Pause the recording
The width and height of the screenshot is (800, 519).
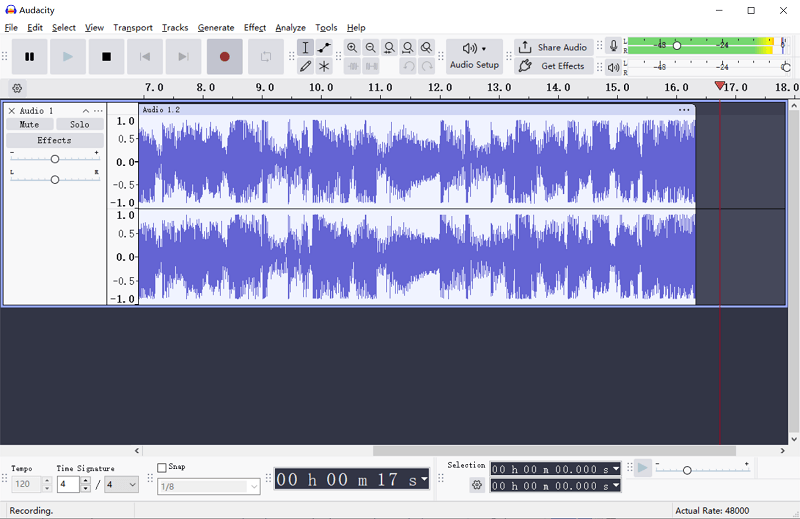tap(30, 57)
